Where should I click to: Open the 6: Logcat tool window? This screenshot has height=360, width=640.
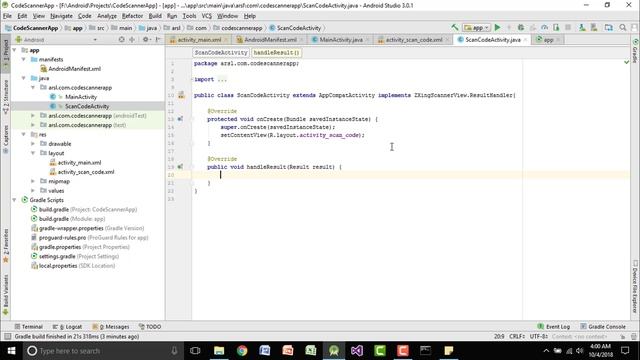pyautogui.click(x=67, y=327)
